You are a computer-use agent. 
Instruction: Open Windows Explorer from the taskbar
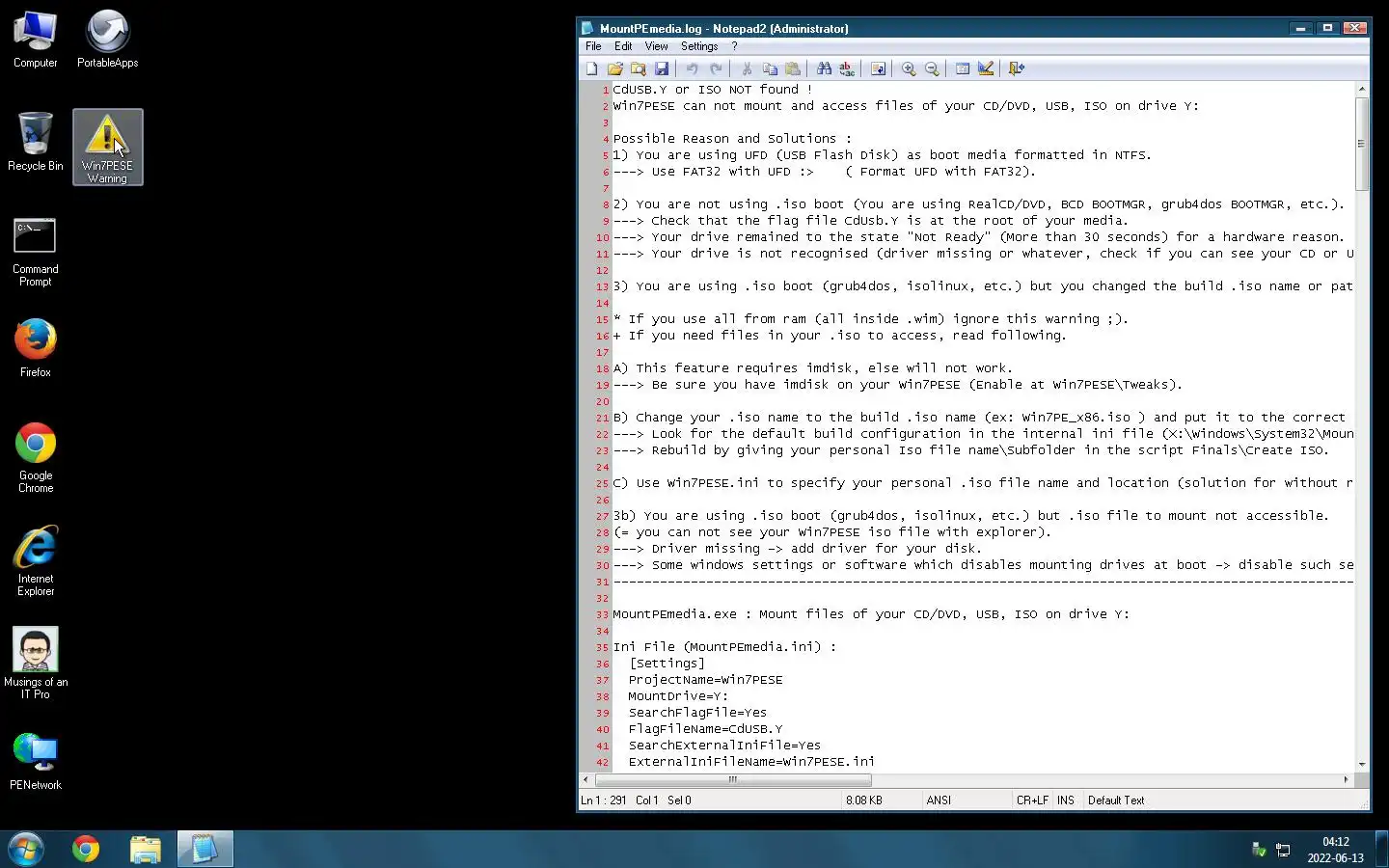point(146,849)
